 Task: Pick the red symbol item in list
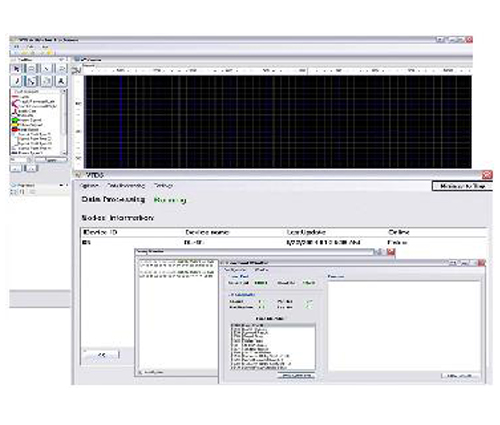[26, 129]
